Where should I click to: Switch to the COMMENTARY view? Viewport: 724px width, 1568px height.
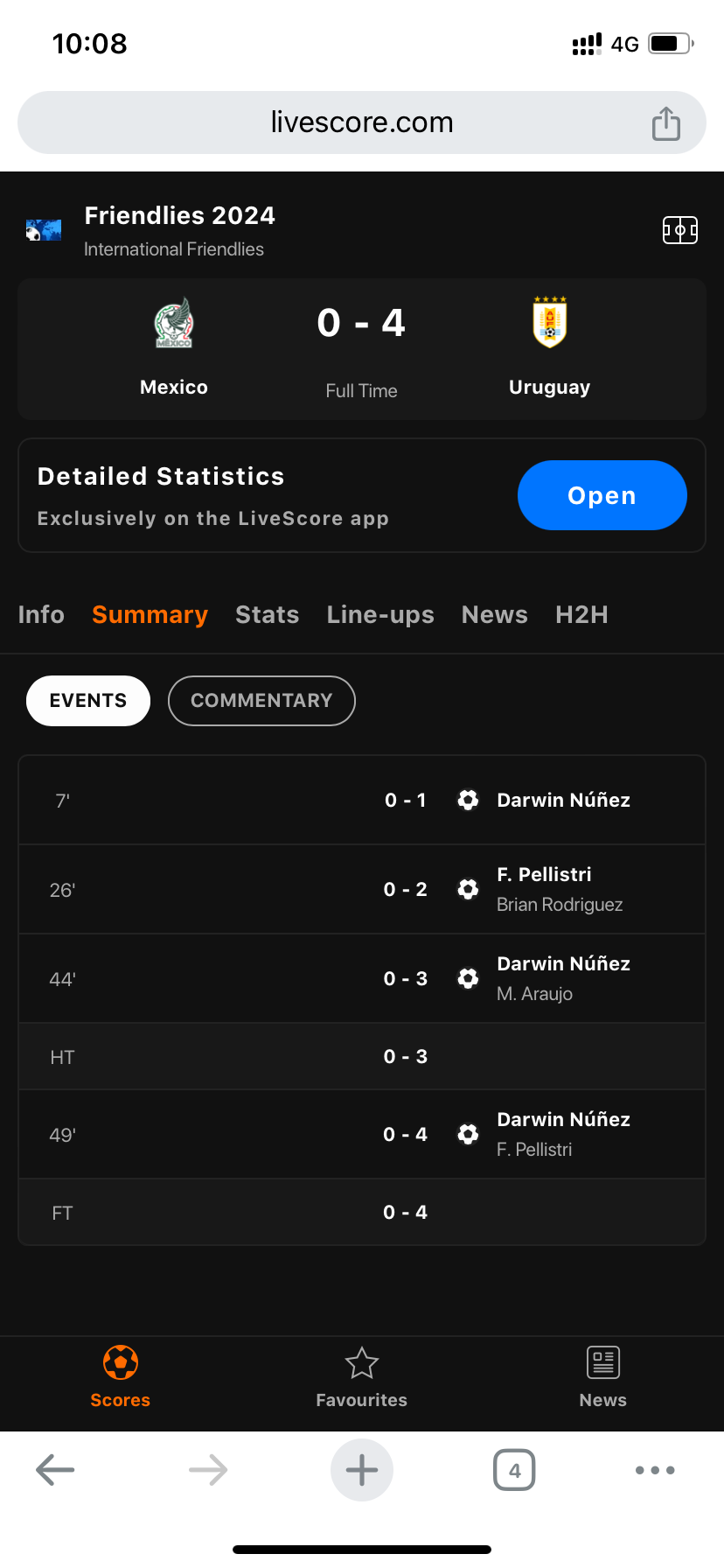pos(261,701)
